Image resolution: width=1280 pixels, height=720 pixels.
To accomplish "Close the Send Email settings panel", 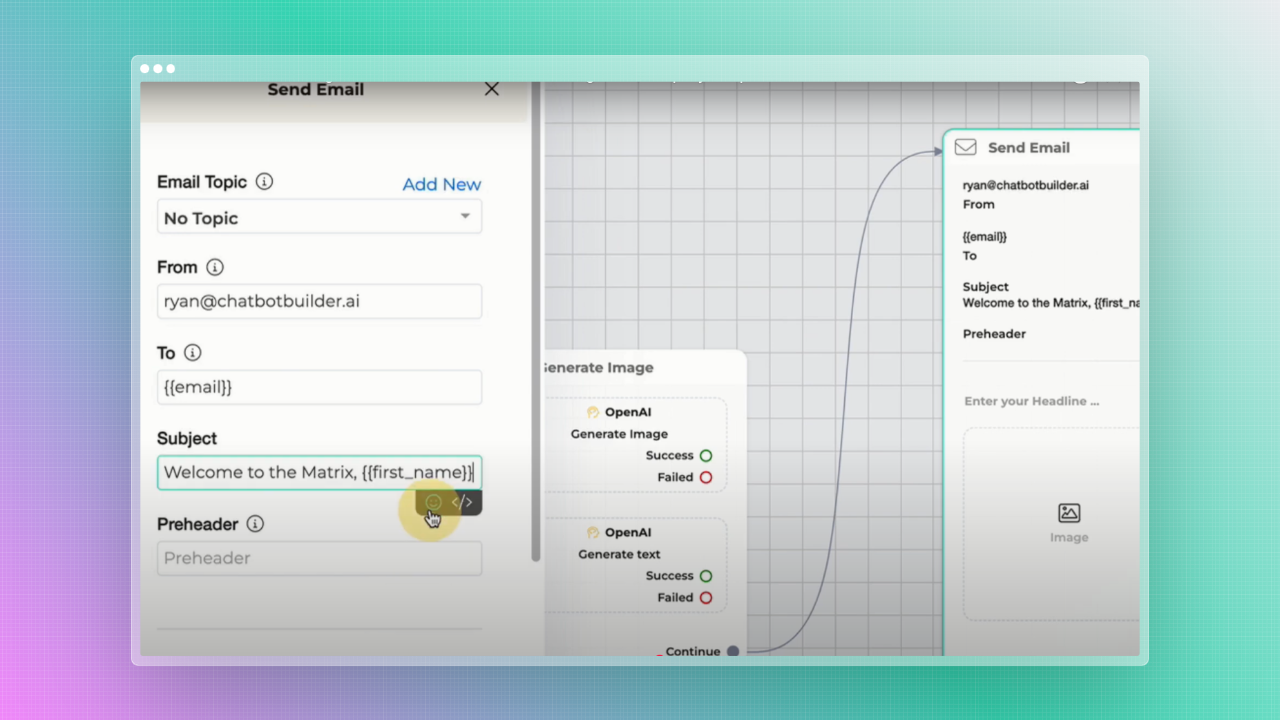I will (491, 89).
